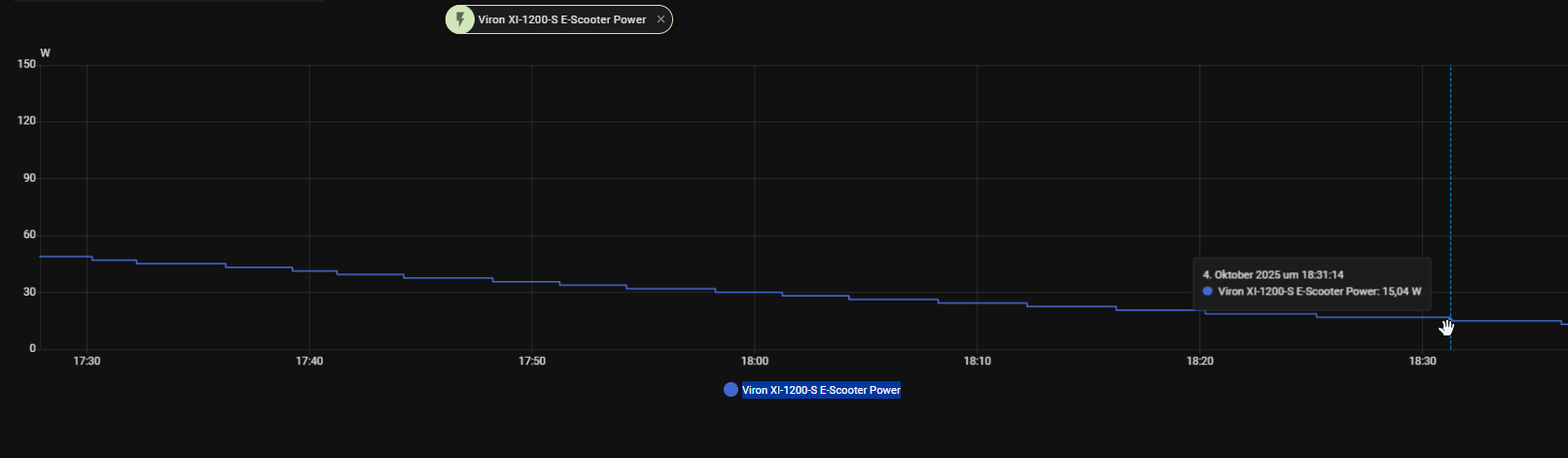Select the Viron E-Scooter Power chip label
The image size is (1568, 458).
point(561,19)
